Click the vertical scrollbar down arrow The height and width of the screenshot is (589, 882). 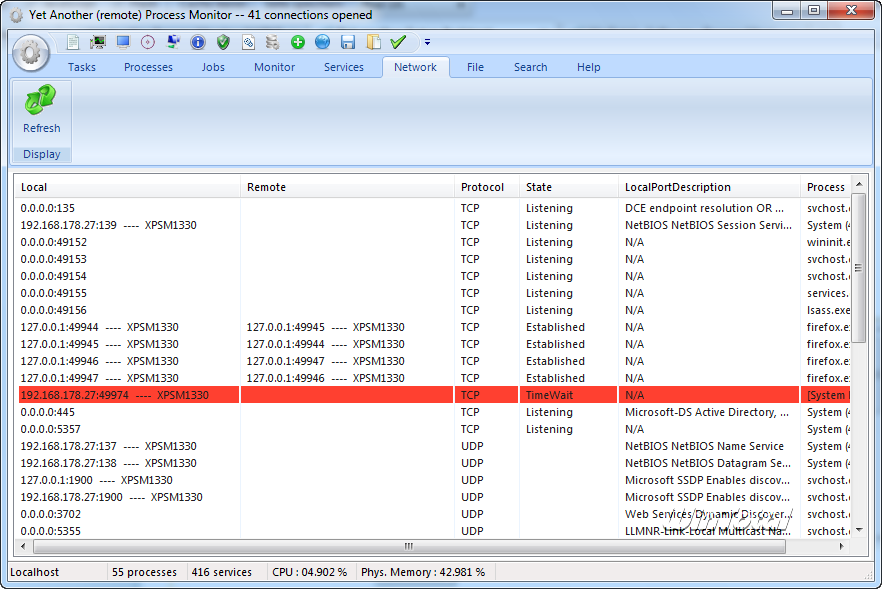click(x=859, y=530)
